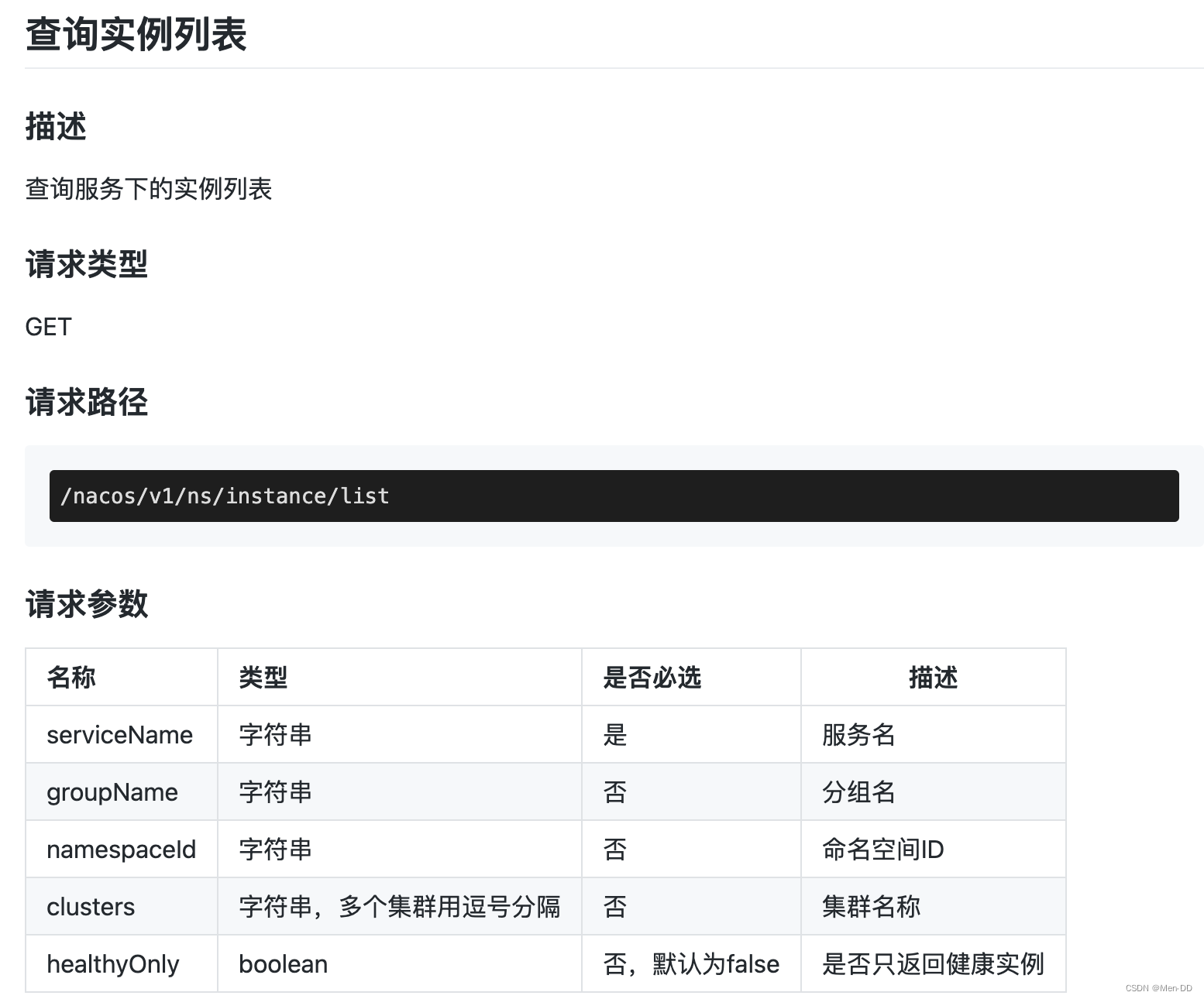Image resolution: width=1204 pixels, height=999 pixels.
Task: Click 否 in the groupName row
Action: [691, 791]
